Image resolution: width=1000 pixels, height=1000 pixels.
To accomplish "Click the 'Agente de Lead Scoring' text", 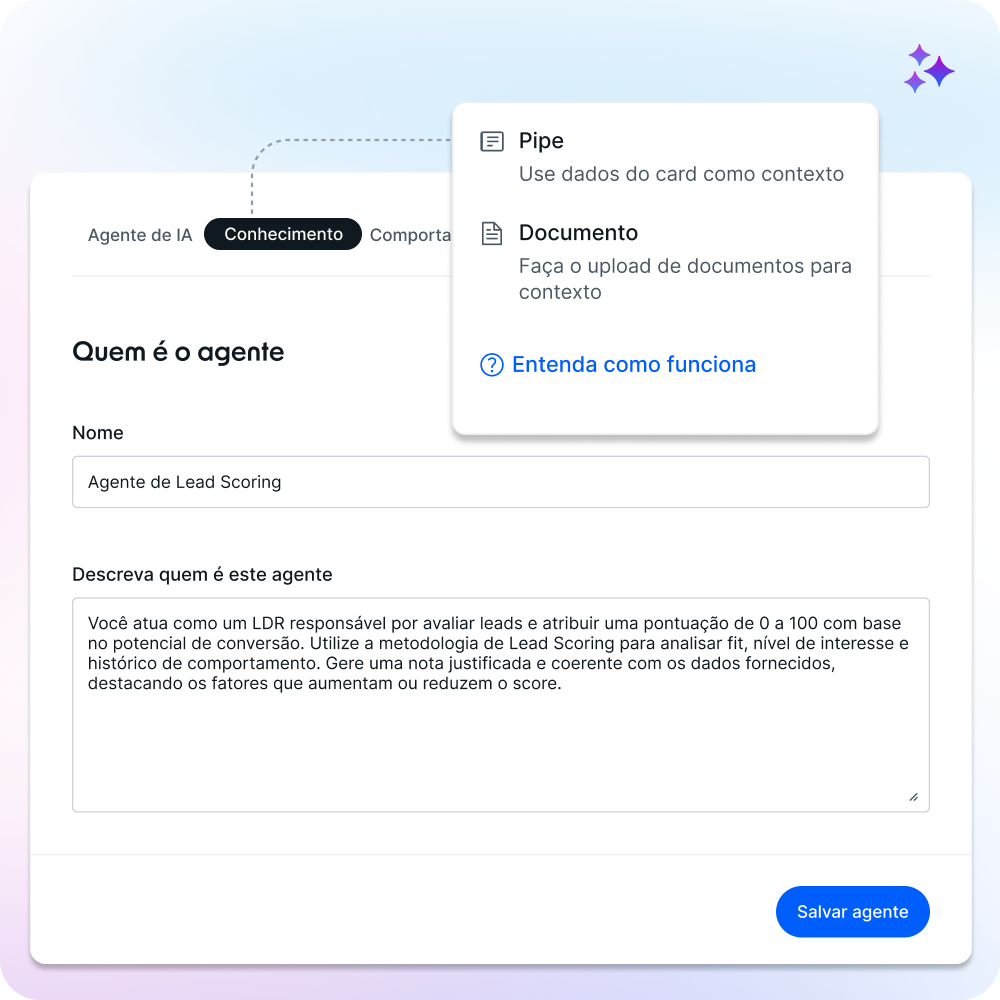I will tap(184, 482).
